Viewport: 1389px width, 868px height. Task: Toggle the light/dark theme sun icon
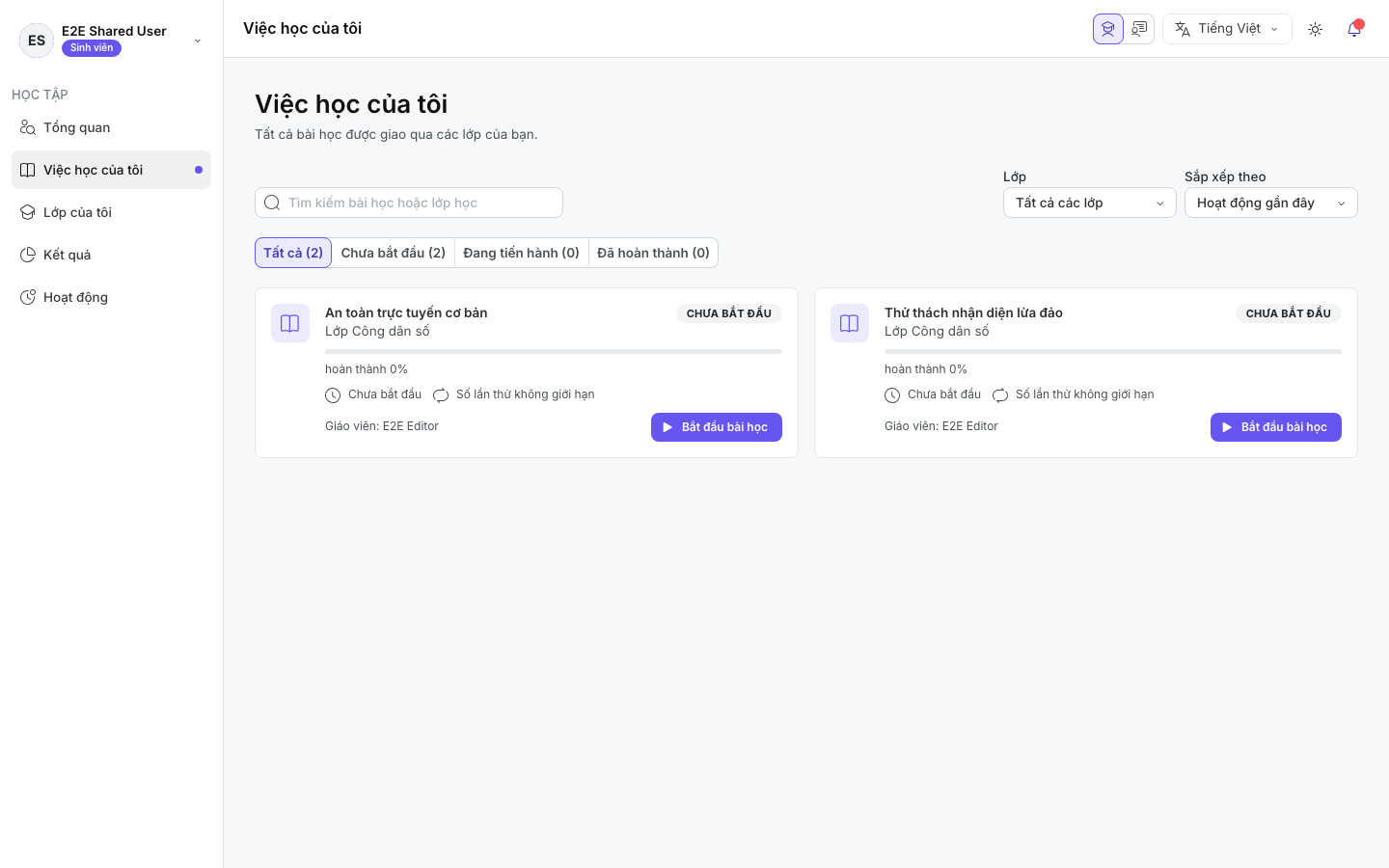1315,29
